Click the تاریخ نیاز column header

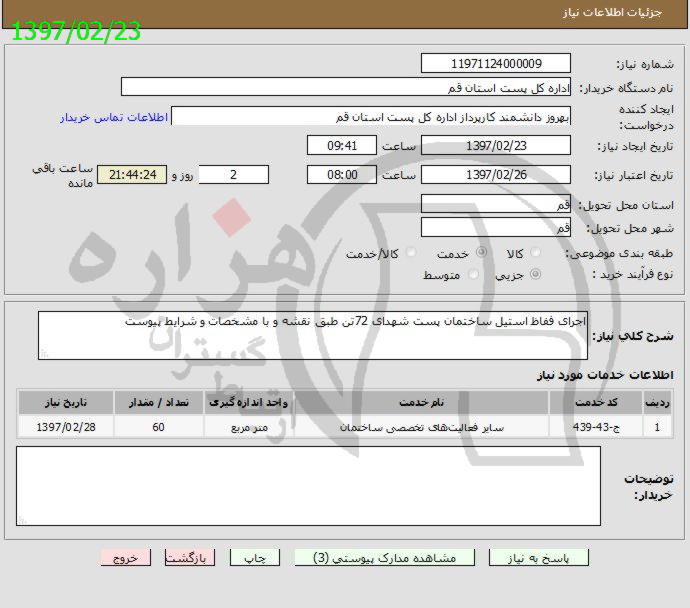66,402
